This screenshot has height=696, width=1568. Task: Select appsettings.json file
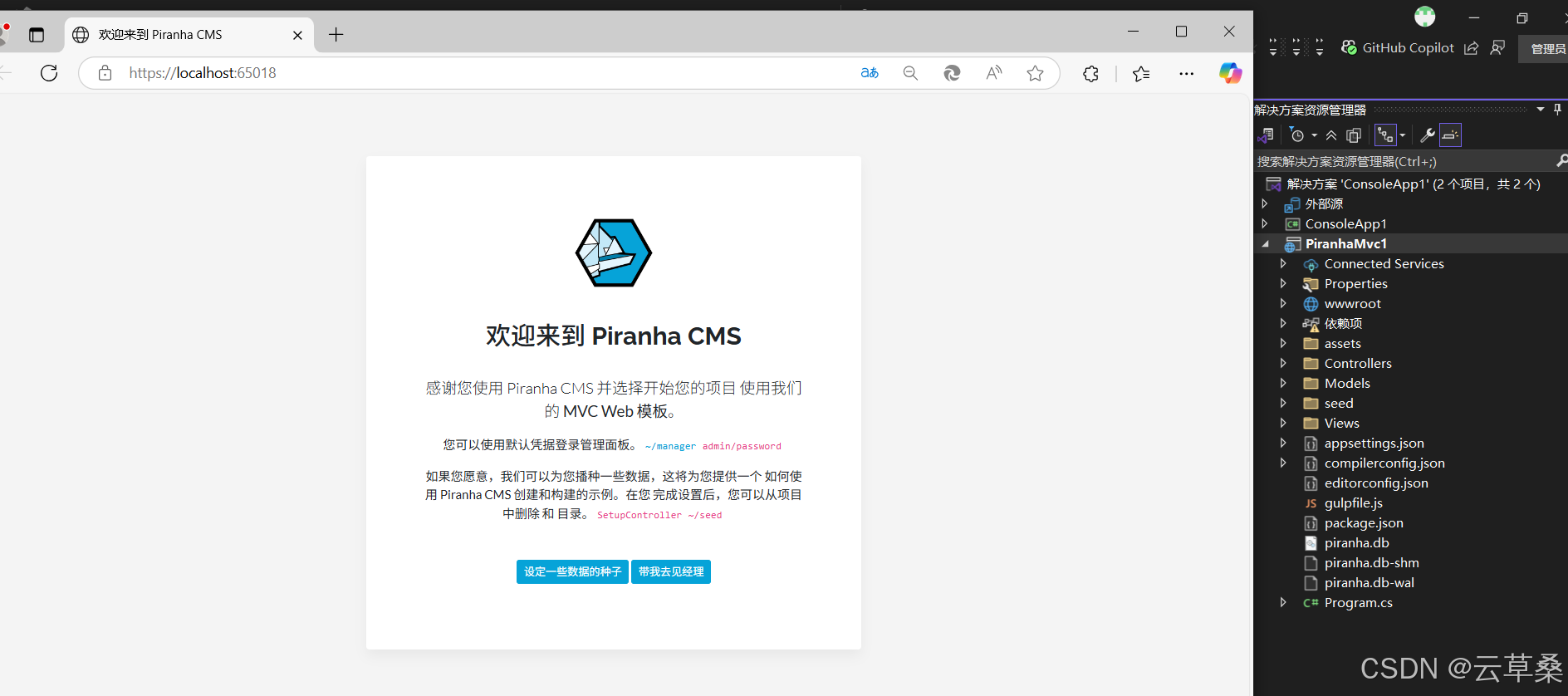[1374, 444]
